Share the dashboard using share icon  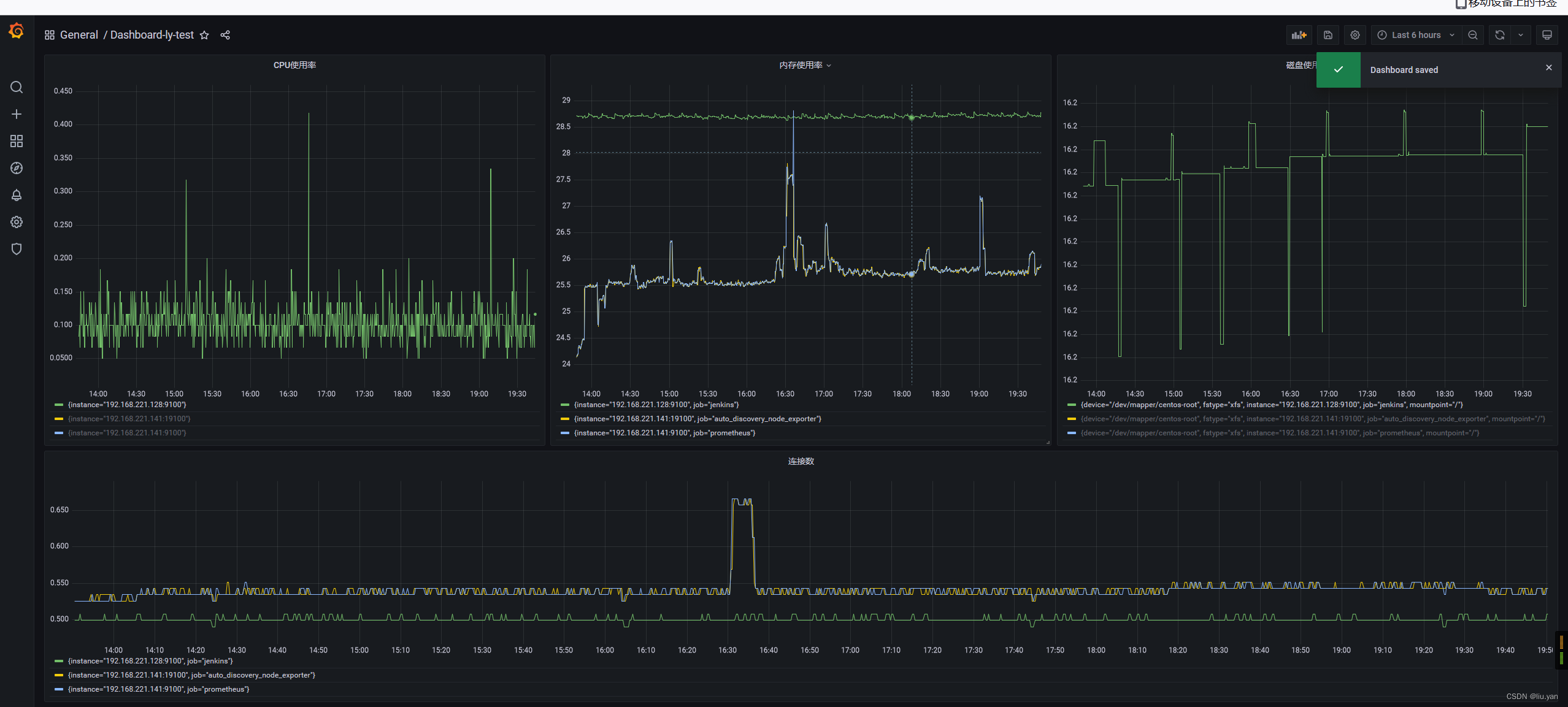pos(225,35)
